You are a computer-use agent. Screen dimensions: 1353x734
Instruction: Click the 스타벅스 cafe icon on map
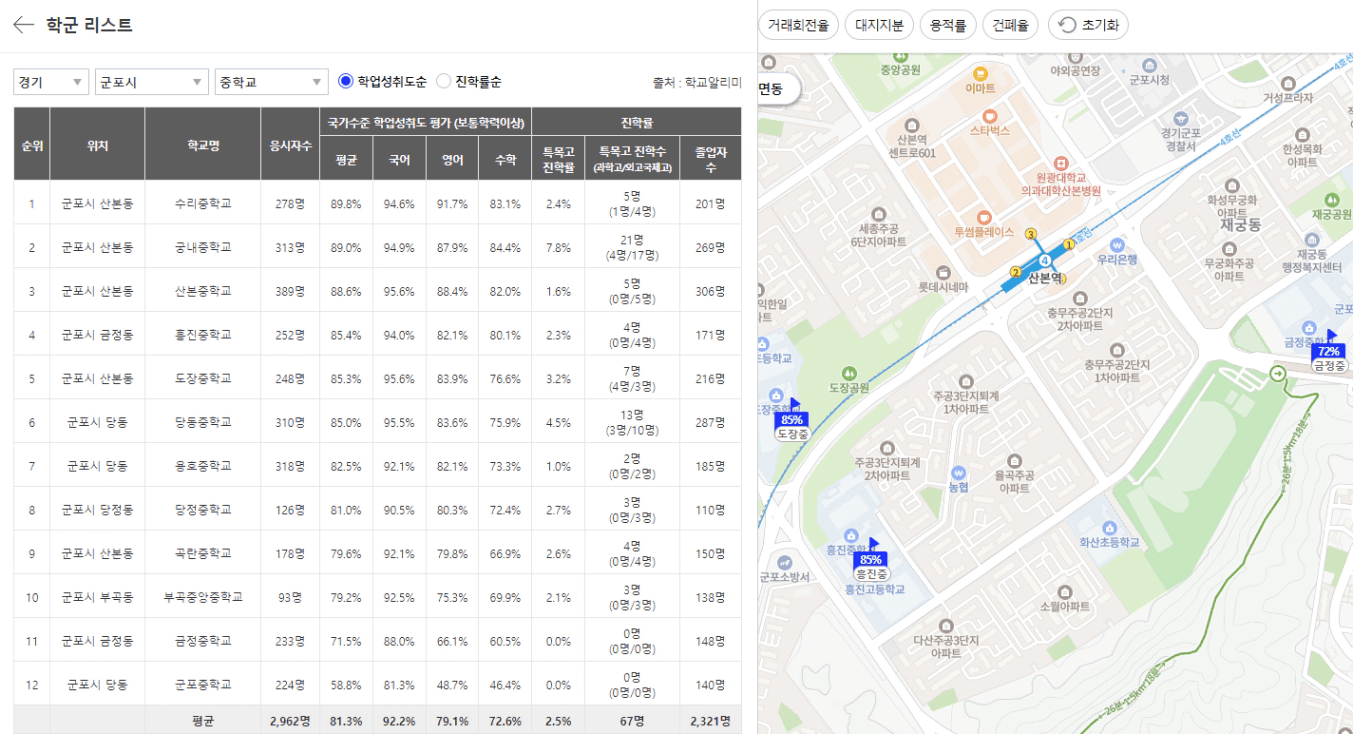coord(990,115)
